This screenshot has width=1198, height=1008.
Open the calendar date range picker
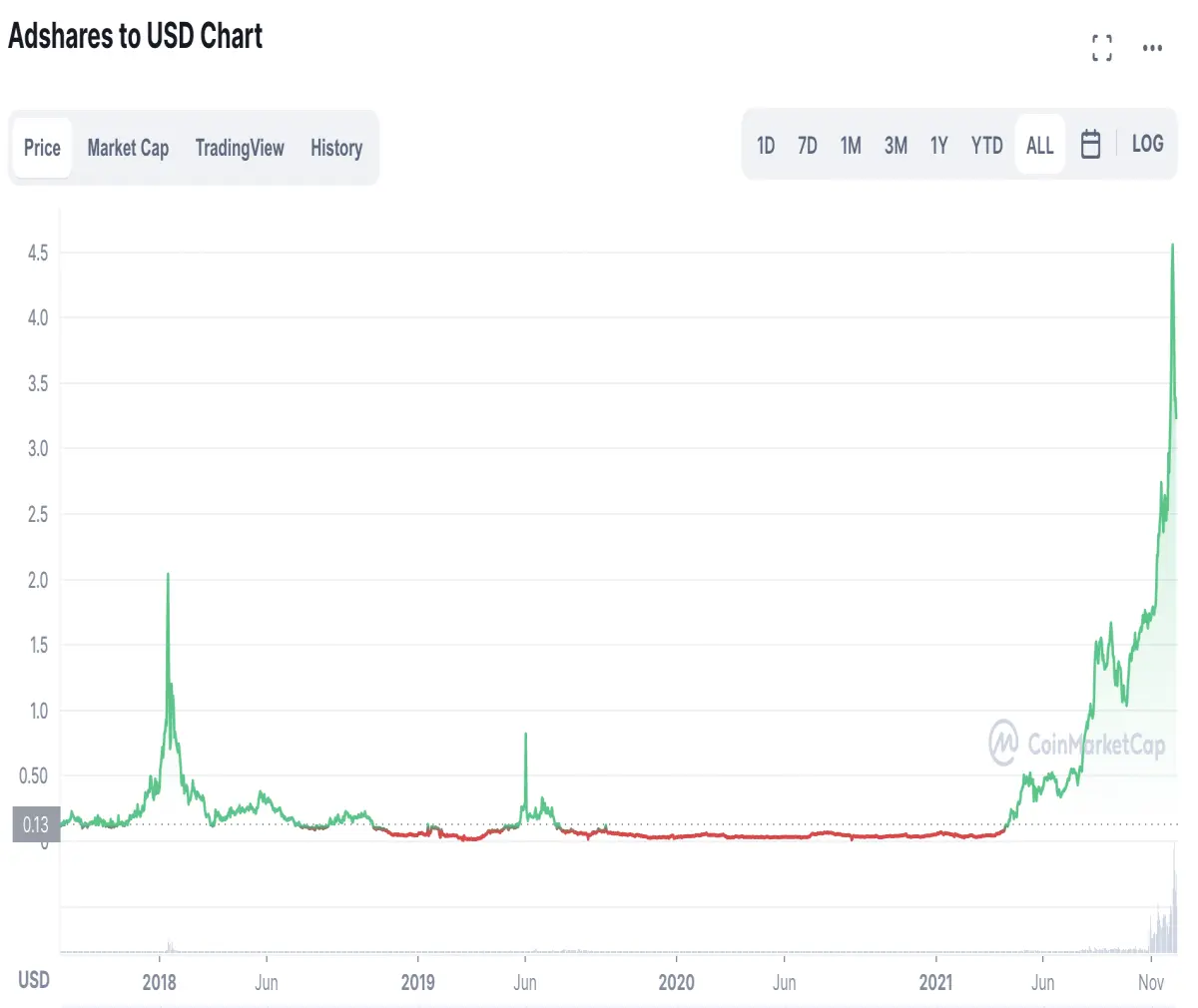point(1091,145)
